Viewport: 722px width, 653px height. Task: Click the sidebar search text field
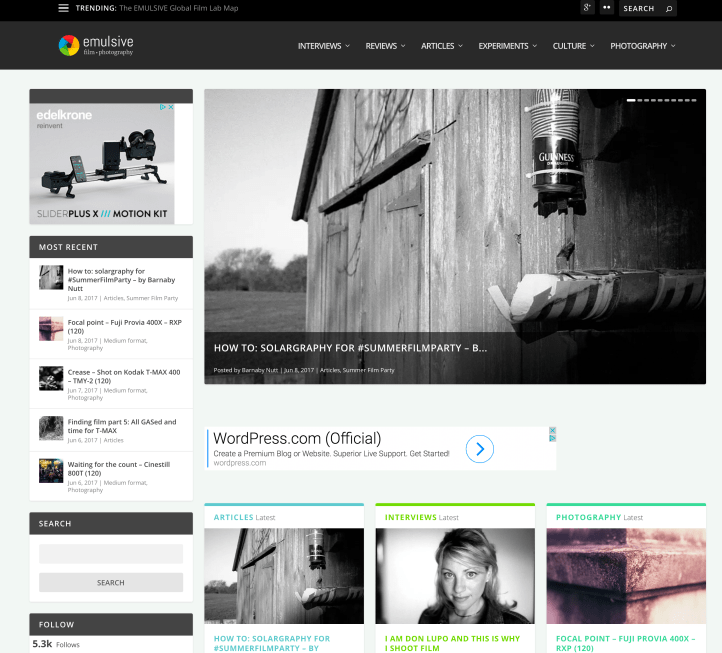(x=111, y=554)
